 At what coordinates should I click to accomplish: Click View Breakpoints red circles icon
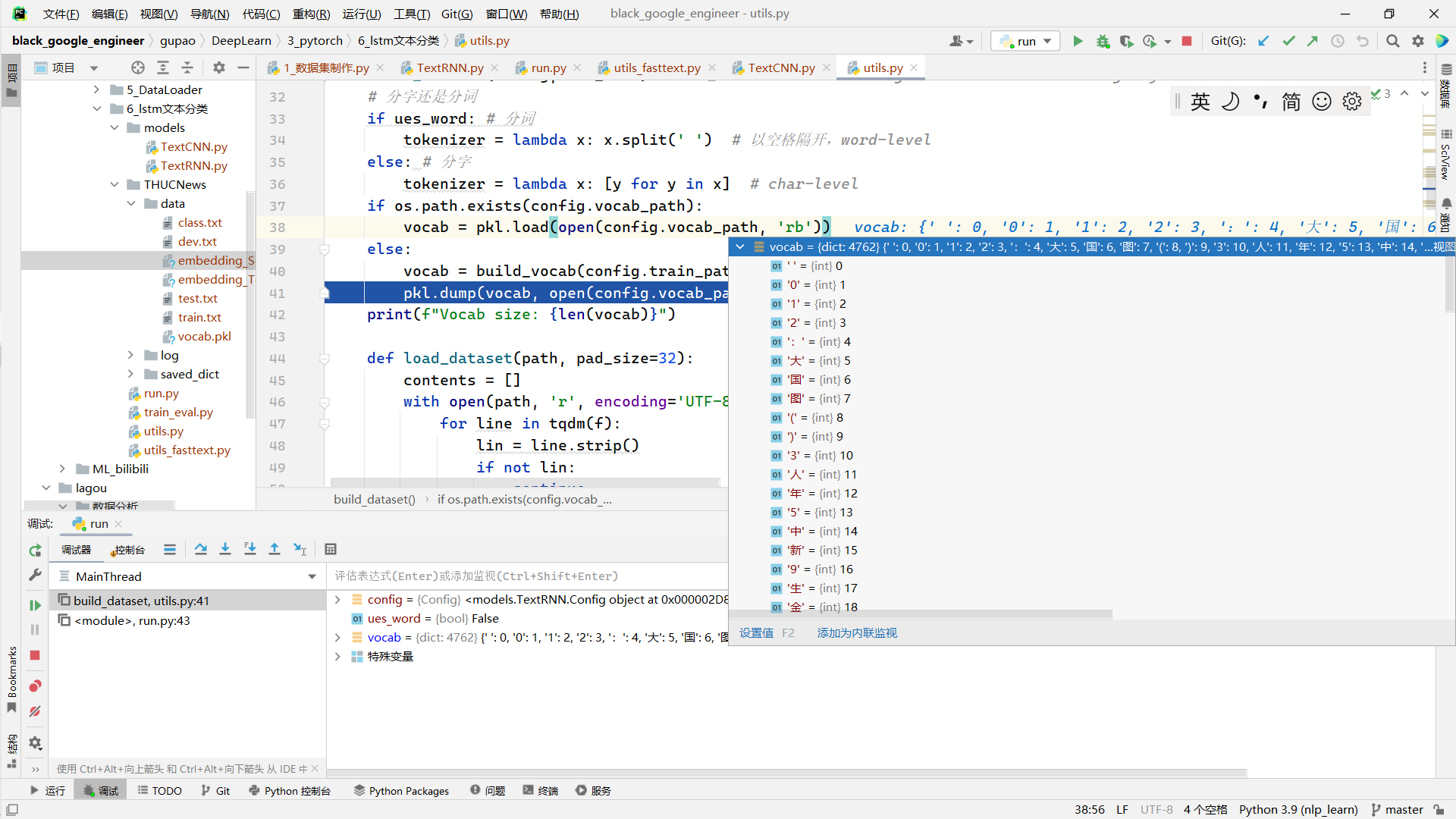click(x=35, y=686)
